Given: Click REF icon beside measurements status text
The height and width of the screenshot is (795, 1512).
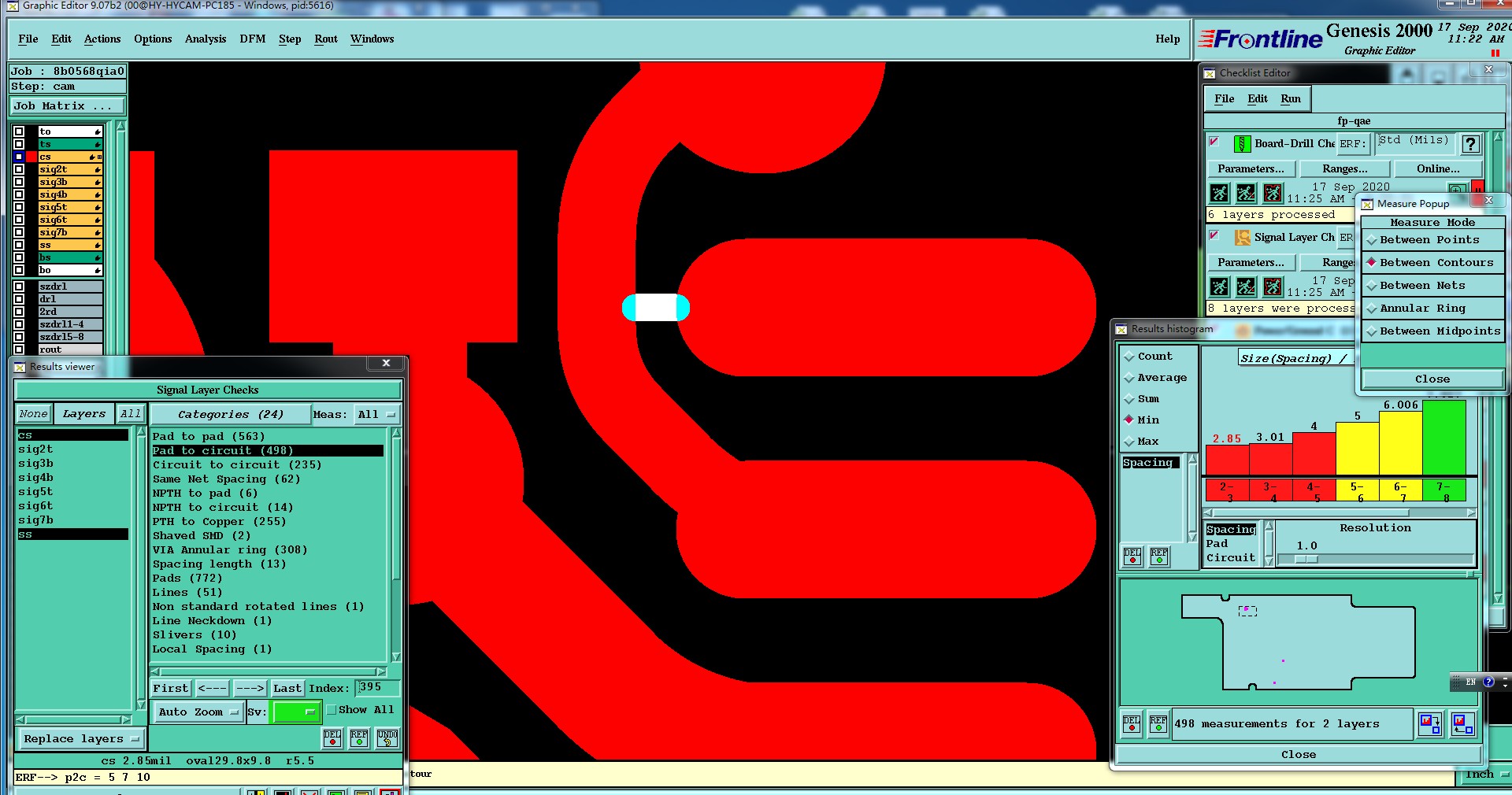Looking at the screenshot, I should coord(1158,723).
